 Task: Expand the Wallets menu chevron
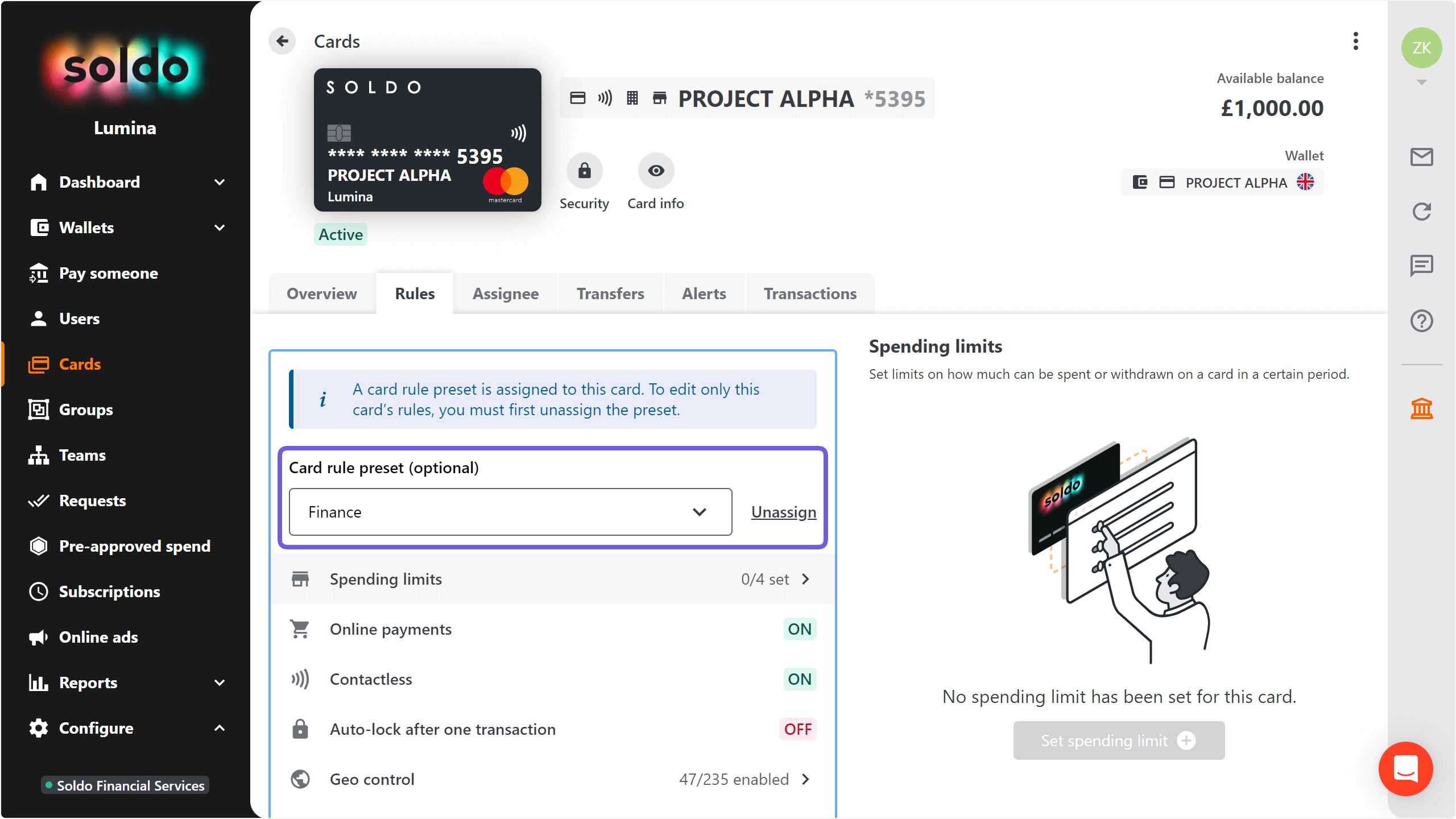pyautogui.click(x=220, y=227)
